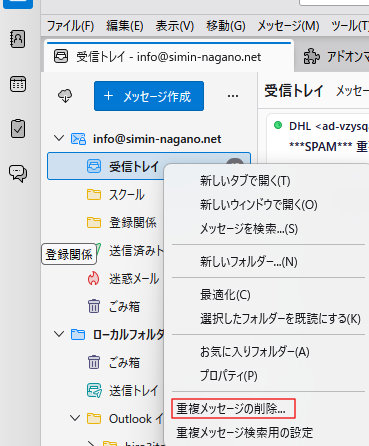Select the 送信トレイ folder
Image resolution: width=369 pixels, height=446 pixels.
pyautogui.click(x=133, y=391)
